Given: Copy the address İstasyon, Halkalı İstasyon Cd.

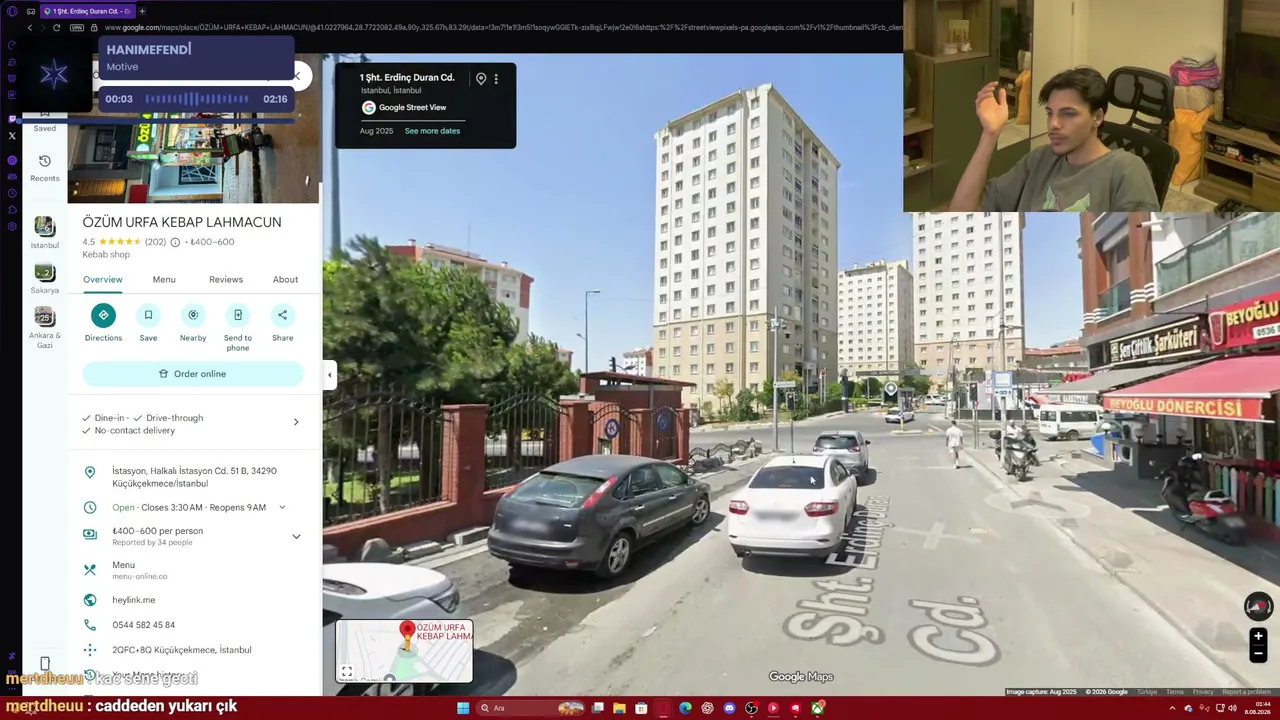Looking at the screenshot, I should click(193, 477).
